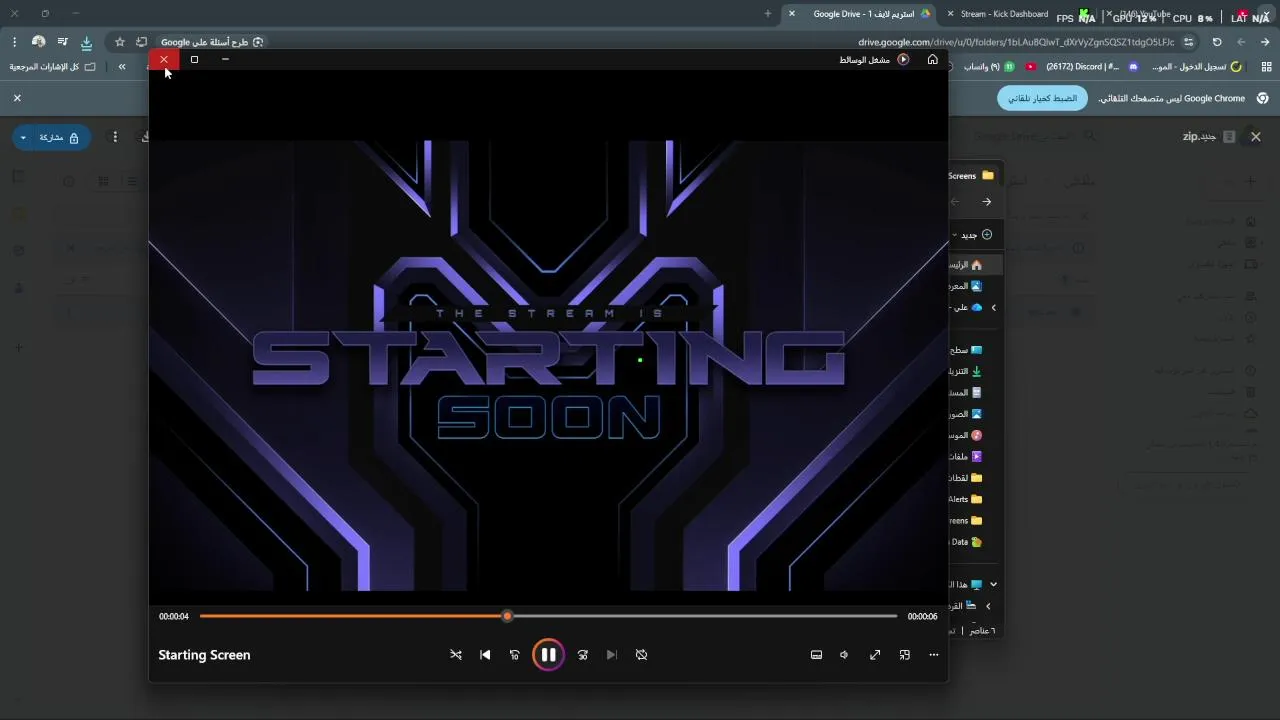Go forward in Chrome
This screenshot has height=720, width=1280.
click(x=1241, y=42)
